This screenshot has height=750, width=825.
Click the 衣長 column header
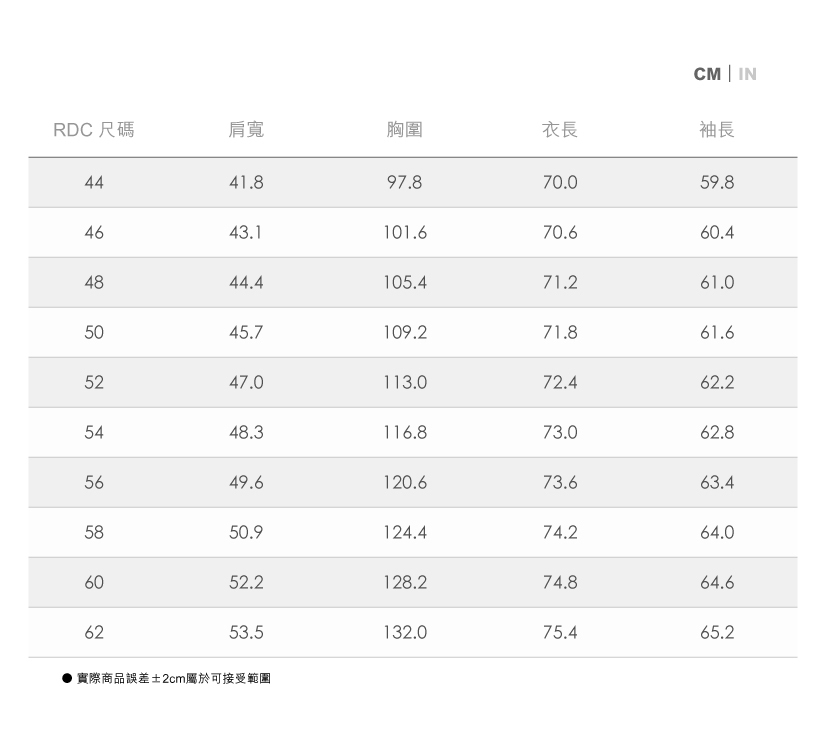(560, 130)
